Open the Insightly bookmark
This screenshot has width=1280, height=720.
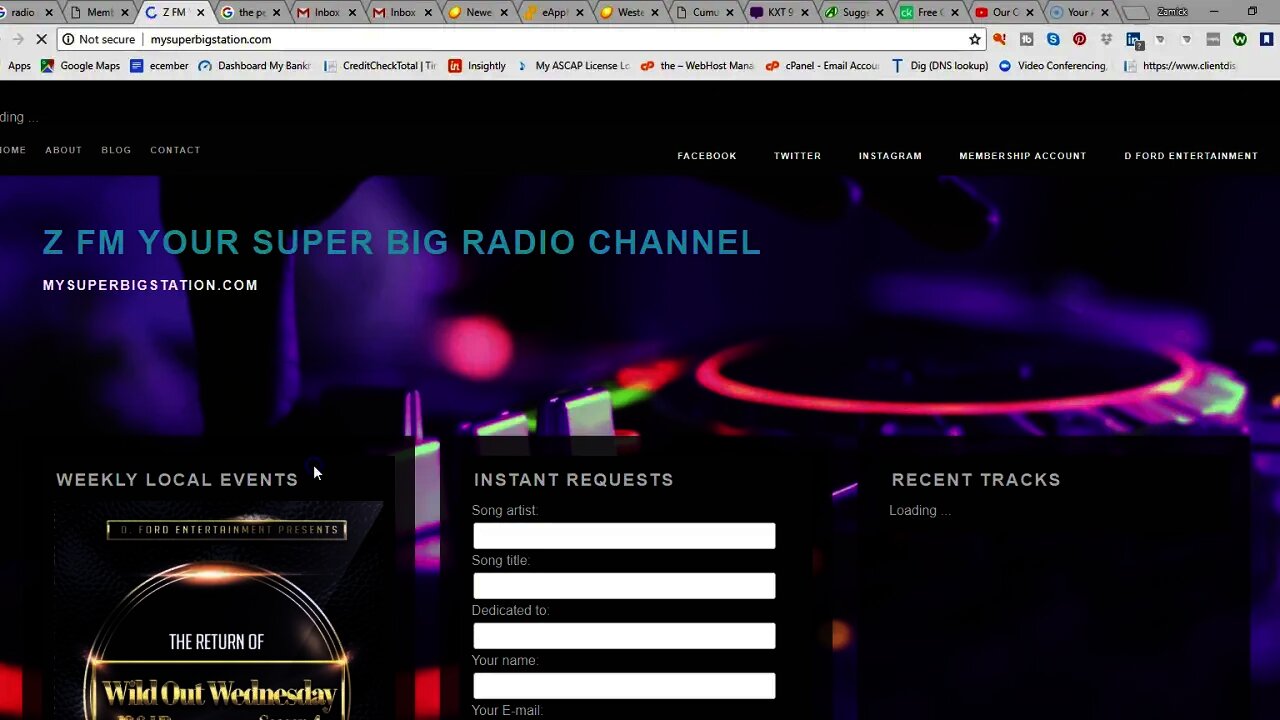pyautogui.click(x=477, y=66)
